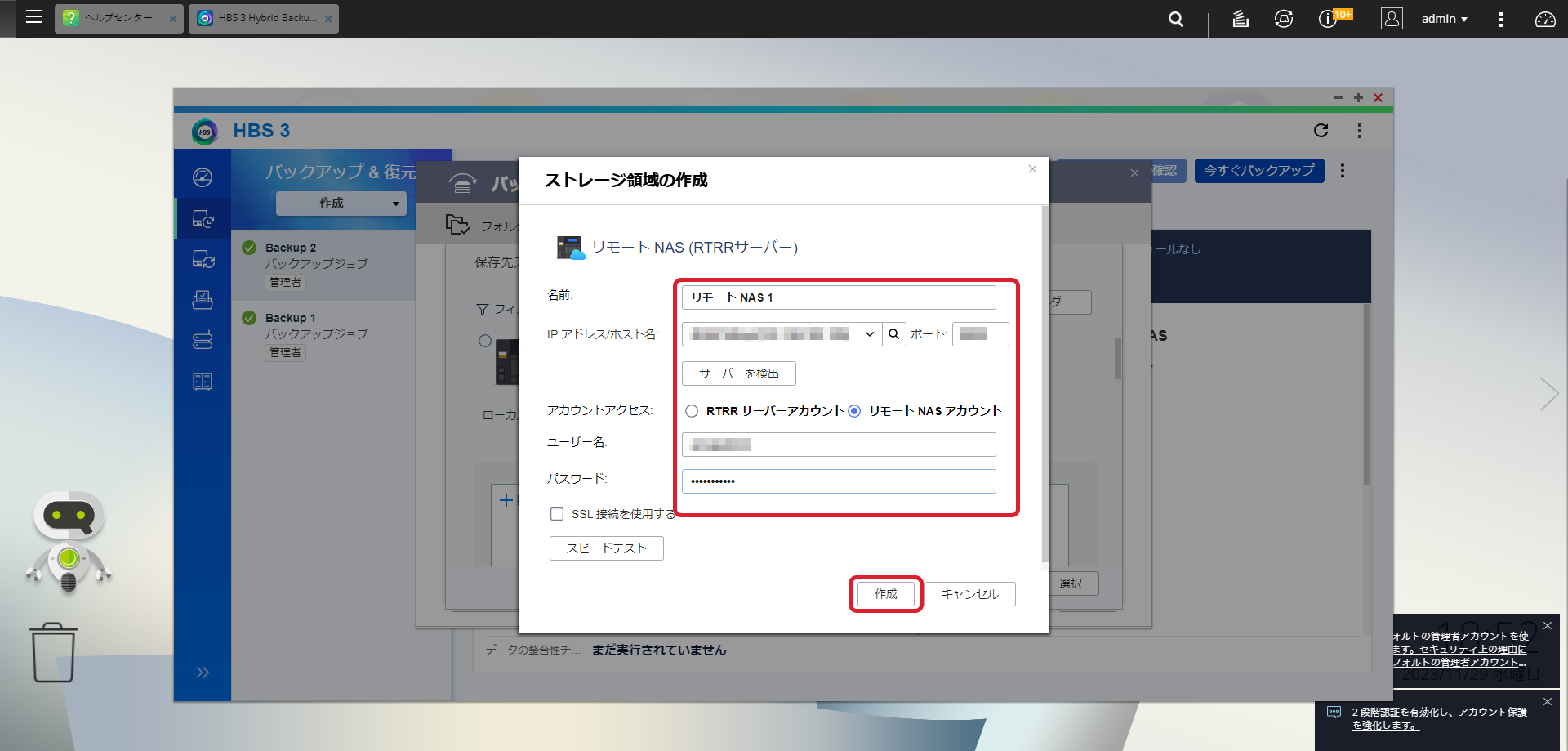
Task: Select リモート NAS アカウント radio button
Action: pos(854,411)
